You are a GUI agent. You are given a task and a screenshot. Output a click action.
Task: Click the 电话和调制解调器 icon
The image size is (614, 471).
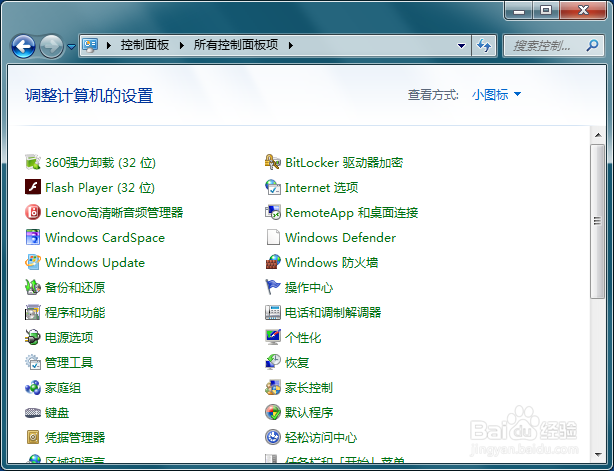click(273, 313)
